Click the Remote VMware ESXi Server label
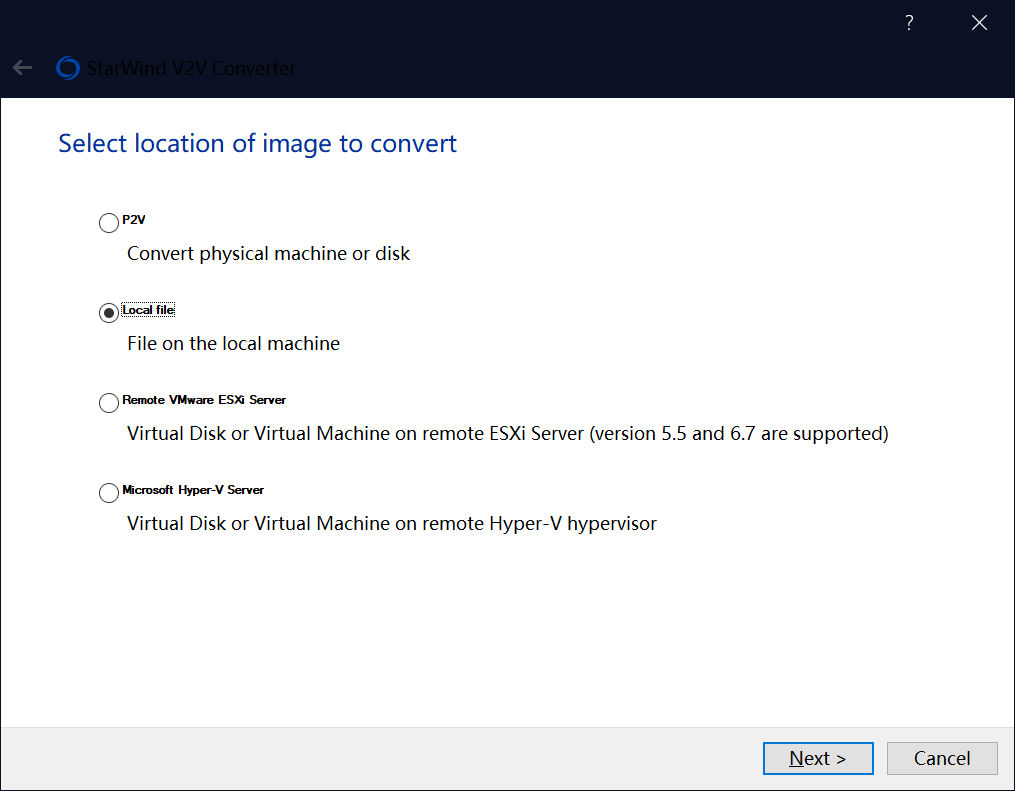This screenshot has height=791, width=1015. point(204,400)
